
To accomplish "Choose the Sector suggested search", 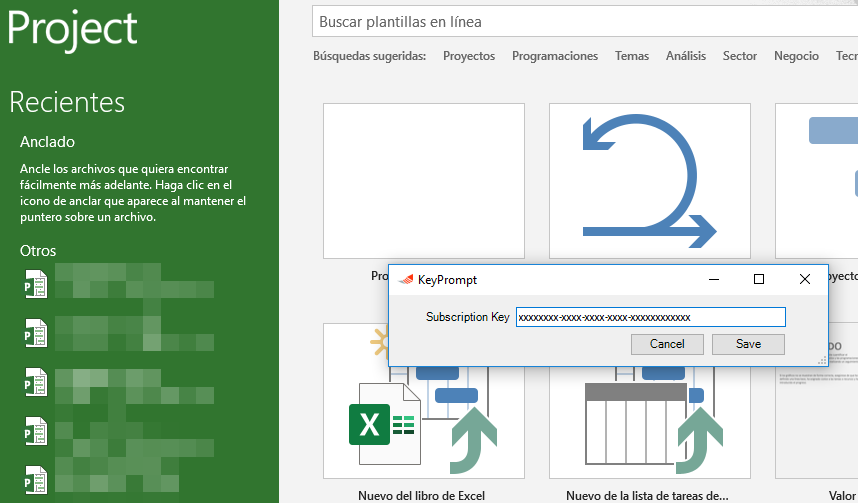I will [739, 56].
